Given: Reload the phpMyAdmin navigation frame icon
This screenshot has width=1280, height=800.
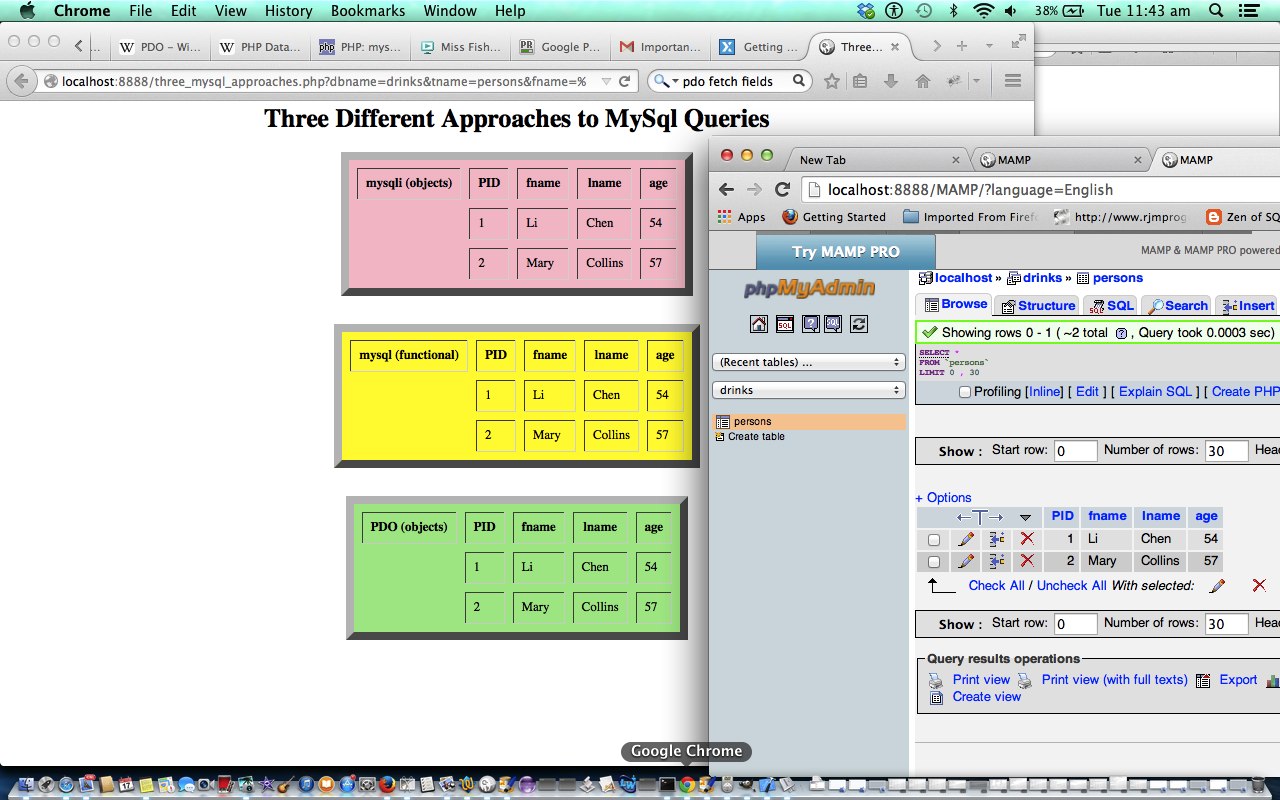Looking at the screenshot, I should coord(858,324).
